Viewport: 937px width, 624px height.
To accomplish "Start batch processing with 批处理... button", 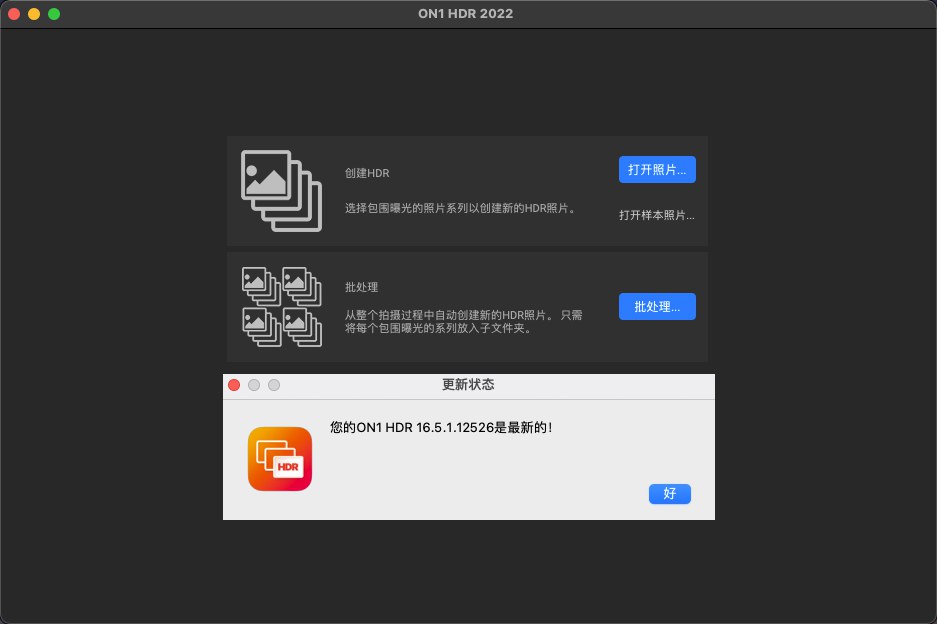I will [657, 307].
